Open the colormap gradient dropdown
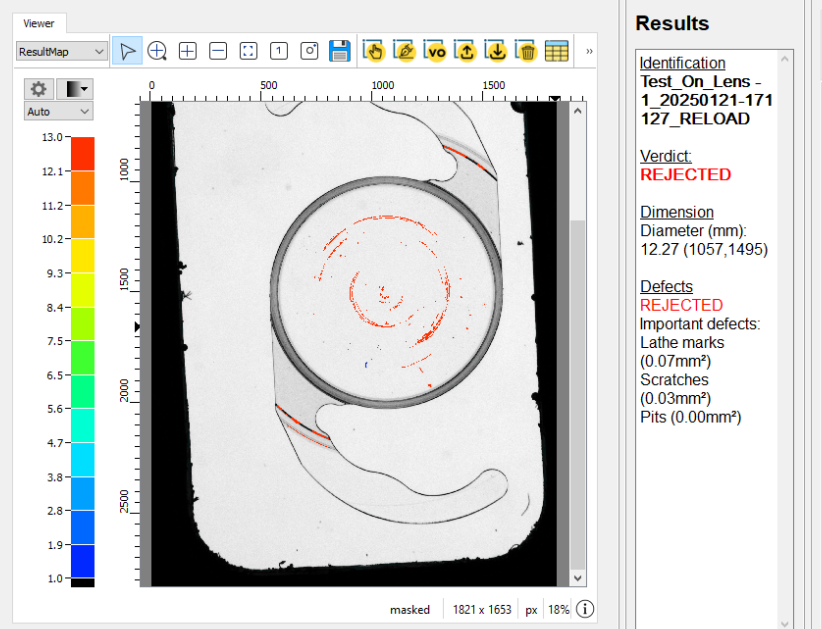Image resolution: width=822 pixels, height=629 pixels. 76,90
